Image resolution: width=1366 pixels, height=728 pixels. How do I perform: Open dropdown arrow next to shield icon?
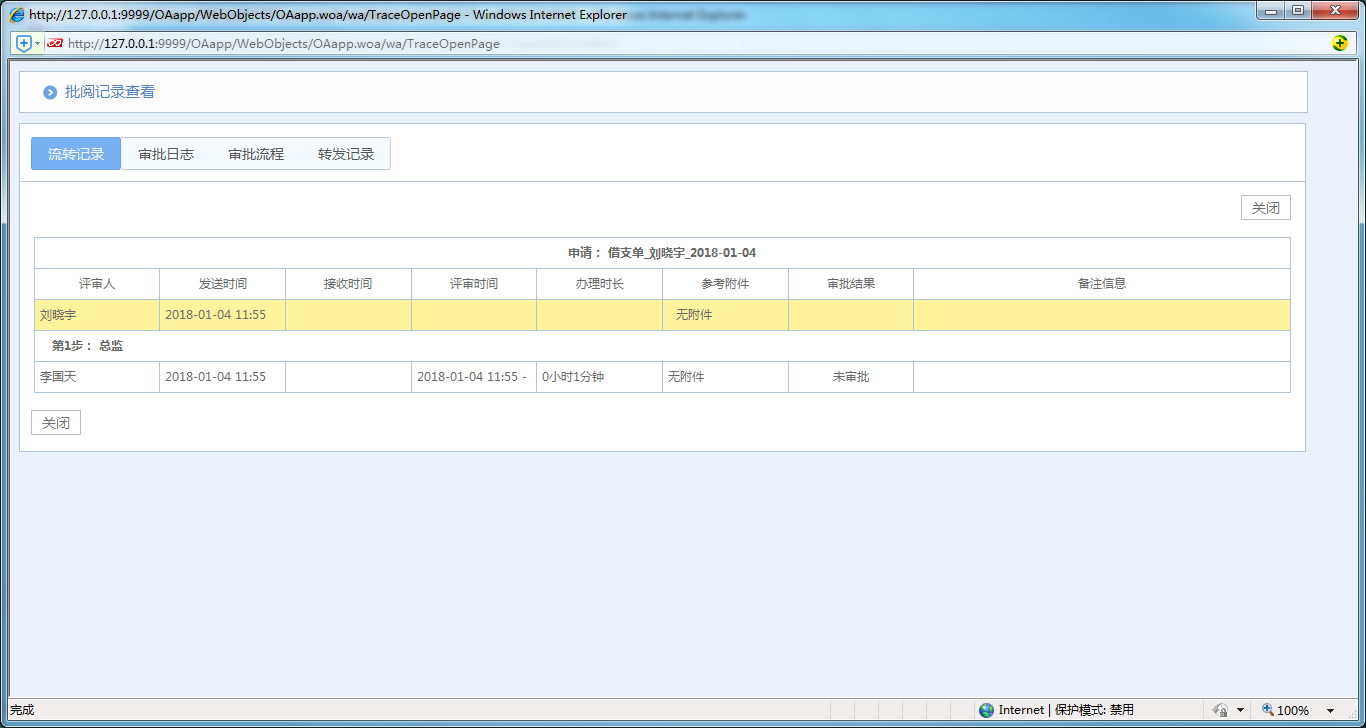click(38, 44)
